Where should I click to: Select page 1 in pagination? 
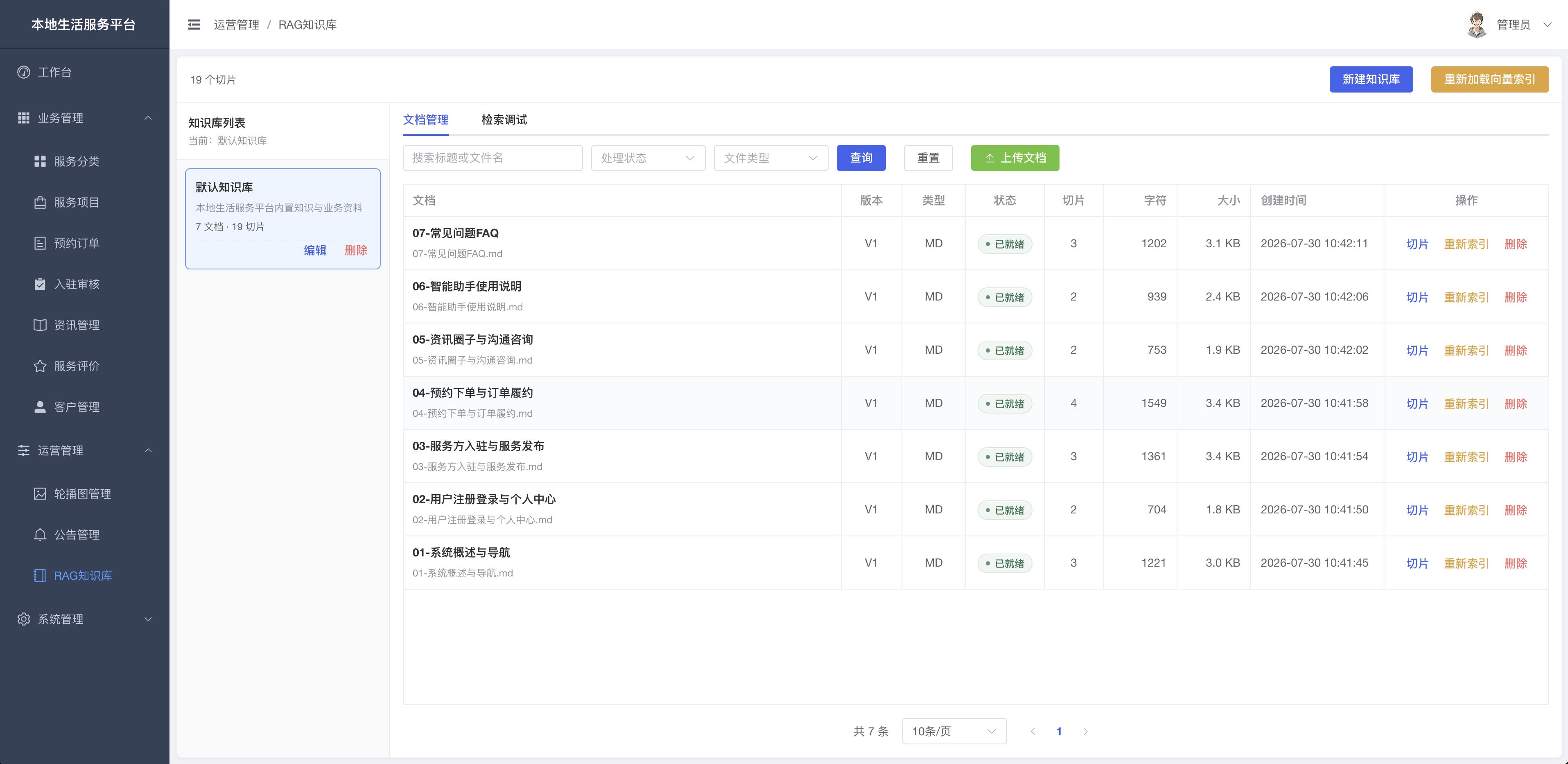1059,731
